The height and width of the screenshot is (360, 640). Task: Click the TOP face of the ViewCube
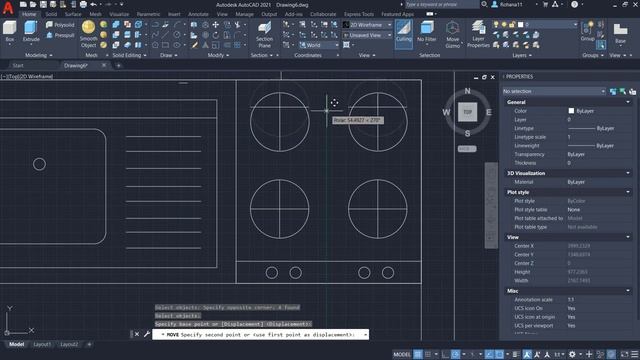(467, 112)
